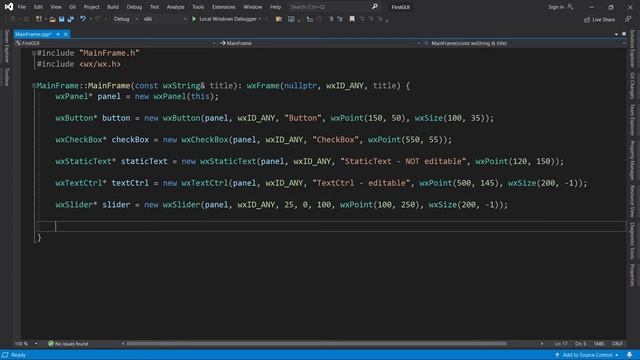Open the MainFrame(const wxString & title) member dropdown
The width and height of the screenshot is (640, 360).
pos(524,43)
